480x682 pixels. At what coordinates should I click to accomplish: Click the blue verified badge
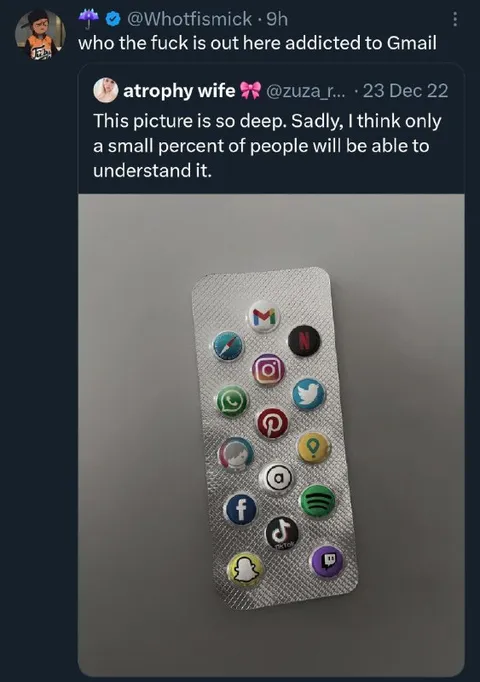click(x=113, y=19)
